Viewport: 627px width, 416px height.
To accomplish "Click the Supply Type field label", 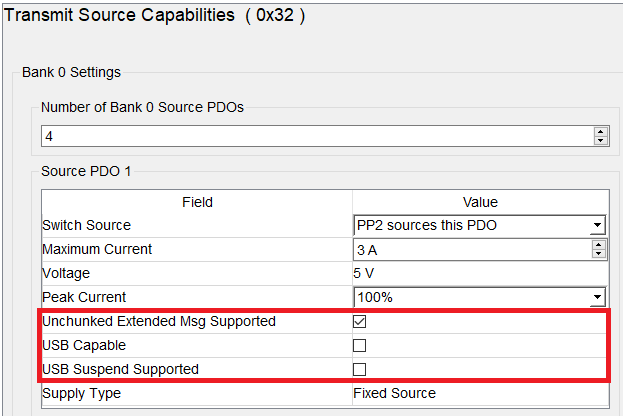I will tap(81, 393).
